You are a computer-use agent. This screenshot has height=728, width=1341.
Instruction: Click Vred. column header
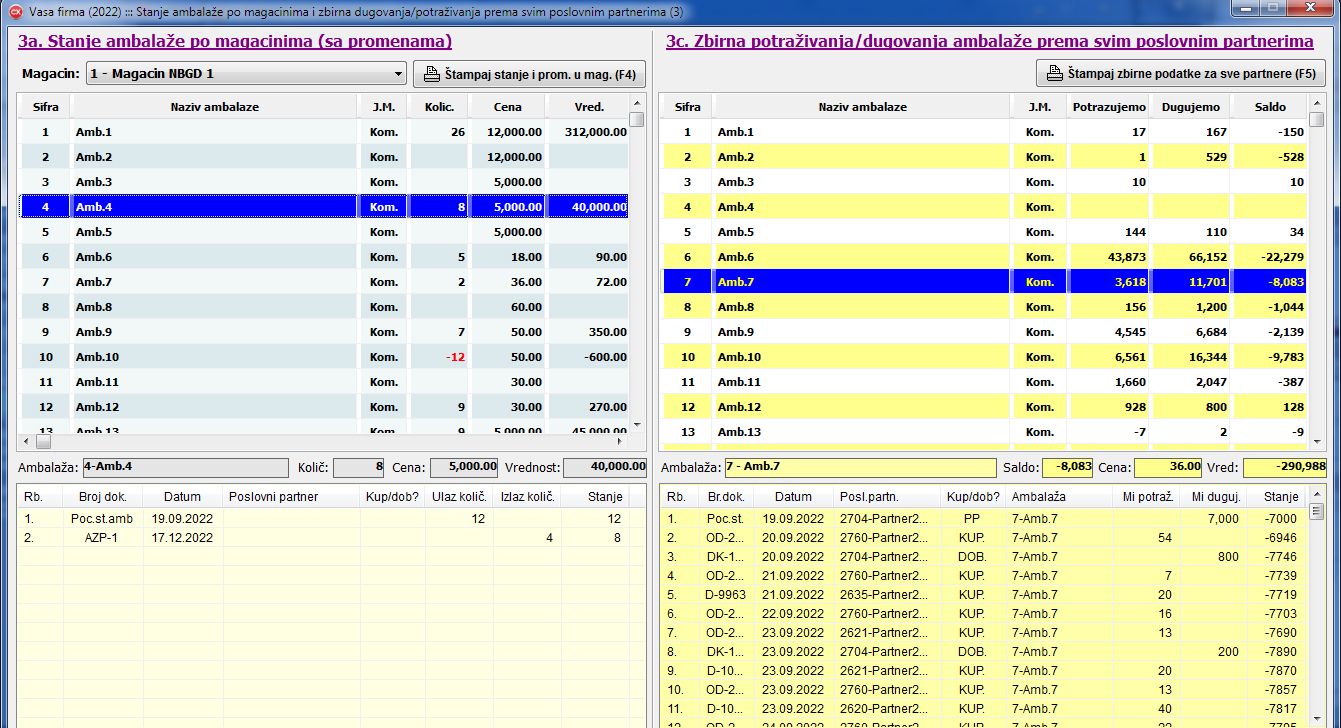588,107
